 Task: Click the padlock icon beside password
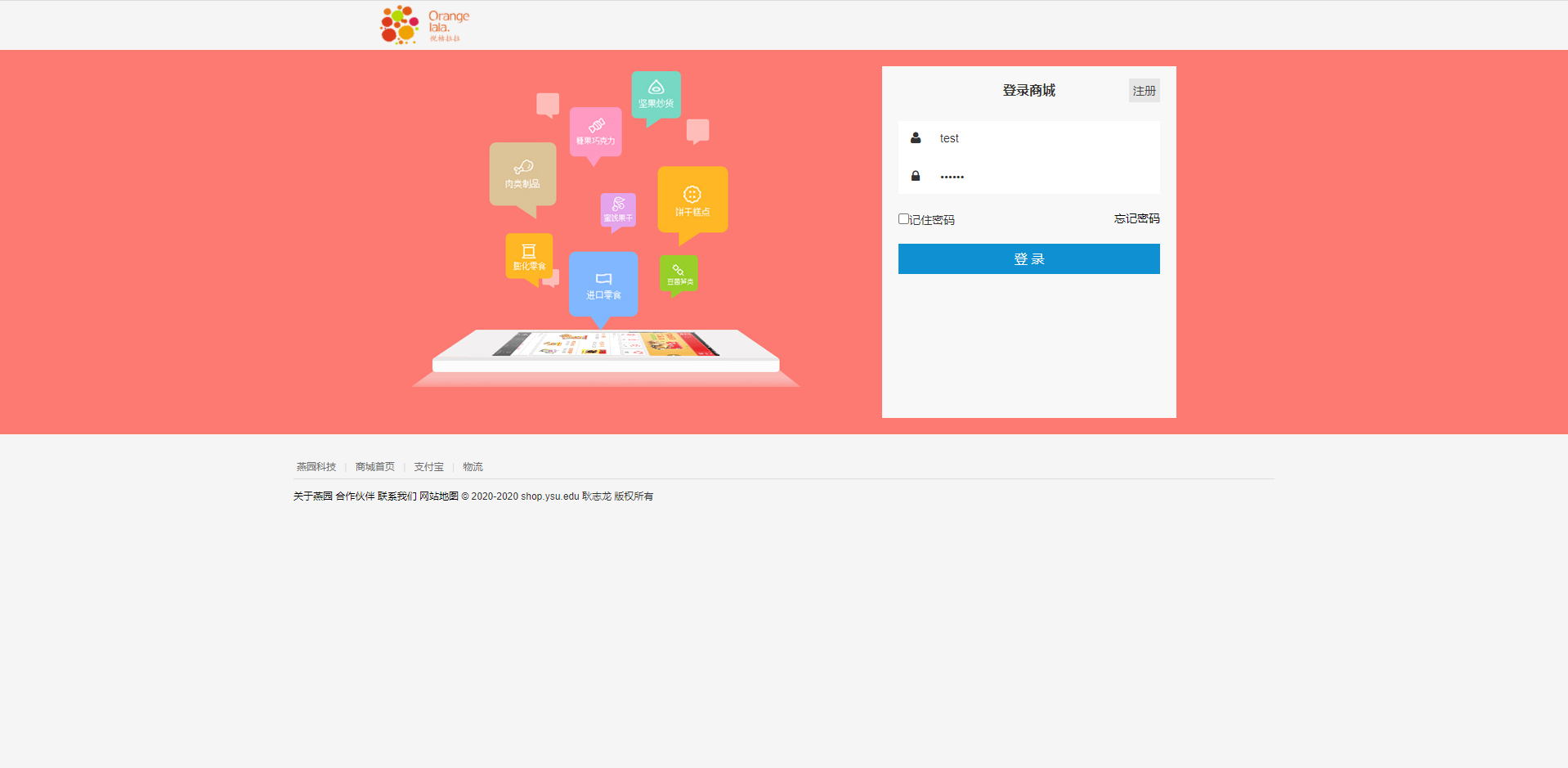(x=916, y=176)
